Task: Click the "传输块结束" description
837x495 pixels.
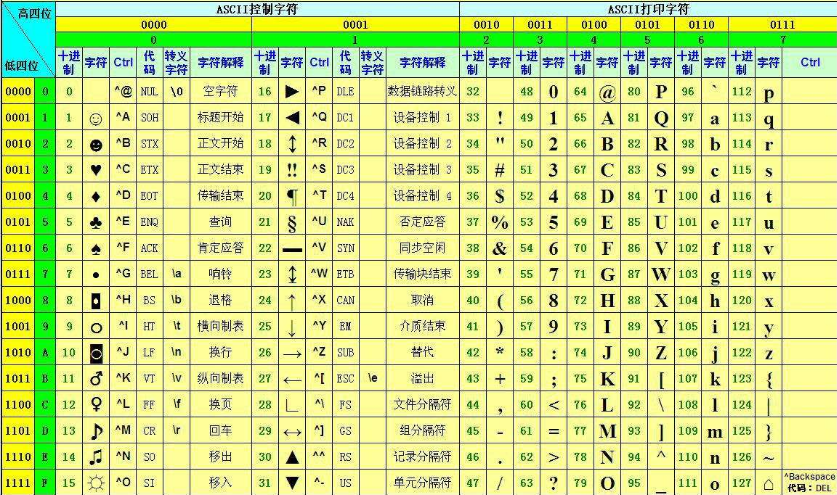Action: 422,274
